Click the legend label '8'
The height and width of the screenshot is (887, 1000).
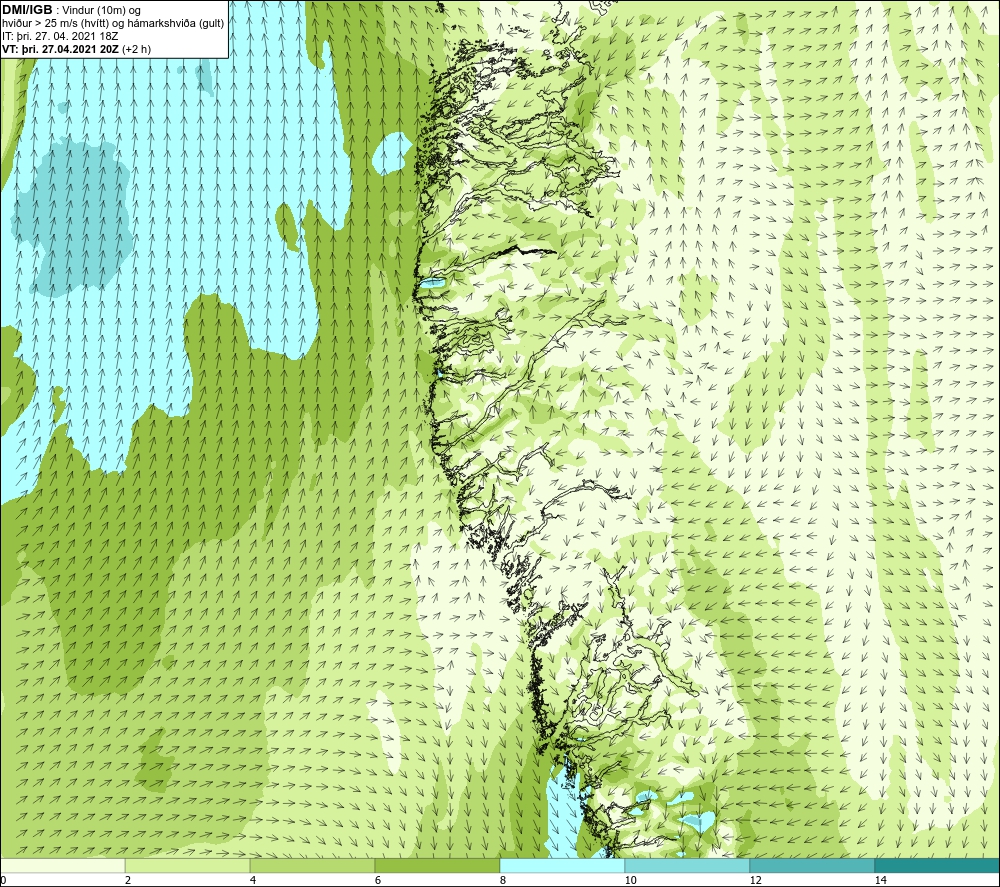503,880
